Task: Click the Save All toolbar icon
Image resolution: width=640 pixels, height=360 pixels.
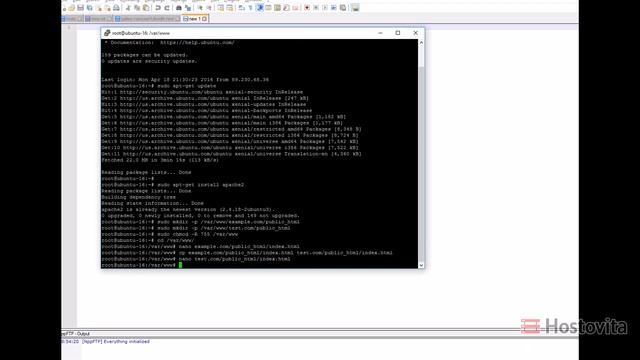Action: [x=89, y=8]
